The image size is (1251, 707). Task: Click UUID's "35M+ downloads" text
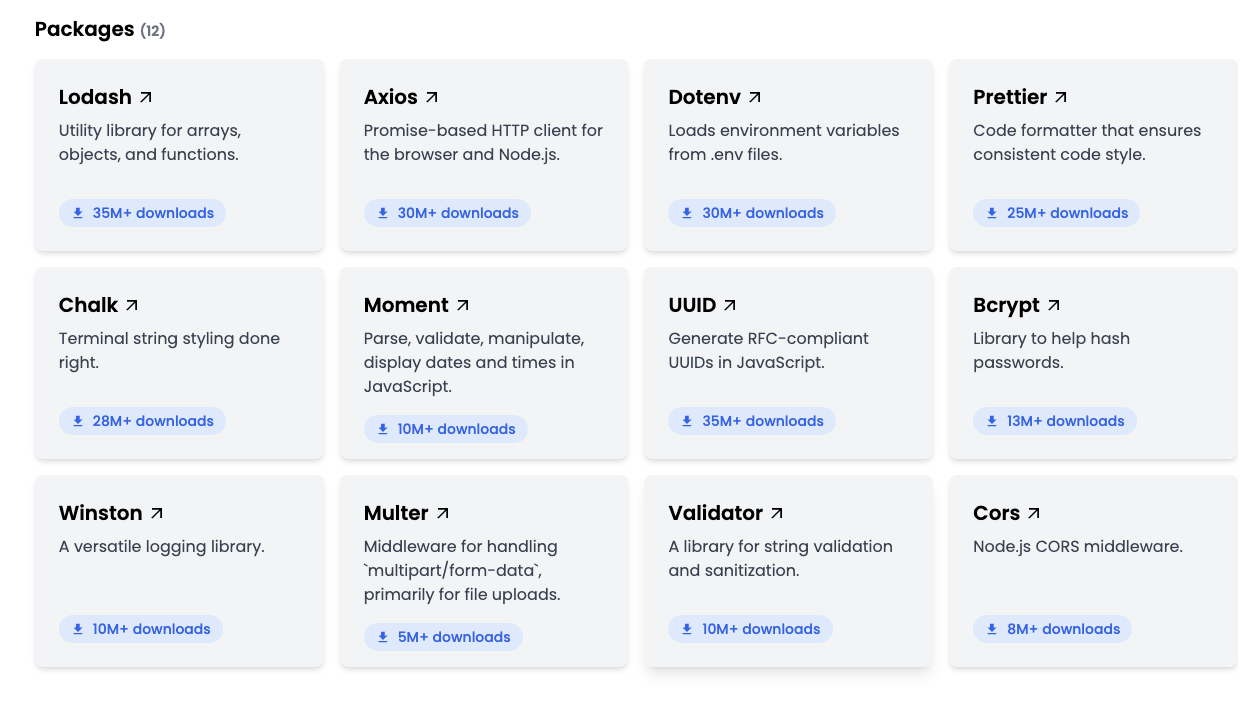tap(763, 421)
